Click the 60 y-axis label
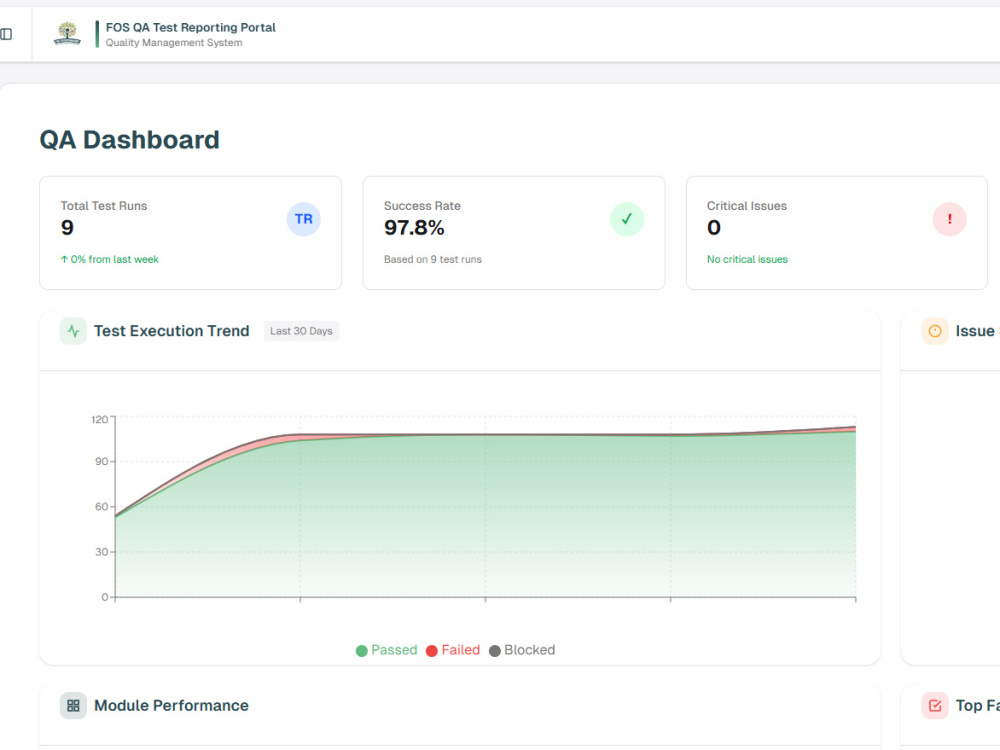1000x750 pixels. pyautogui.click(x=101, y=507)
